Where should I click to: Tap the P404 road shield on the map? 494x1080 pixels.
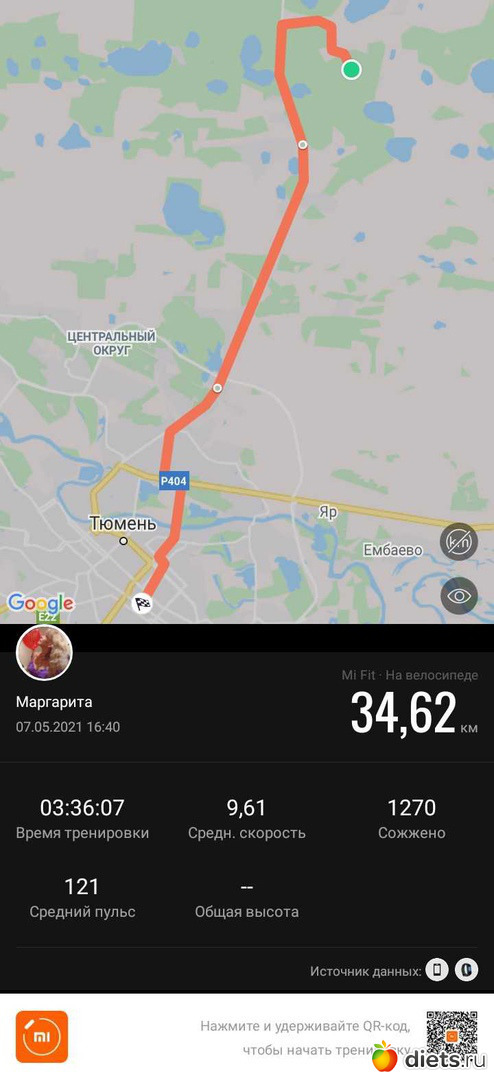pyautogui.click(x=174, y=482)
